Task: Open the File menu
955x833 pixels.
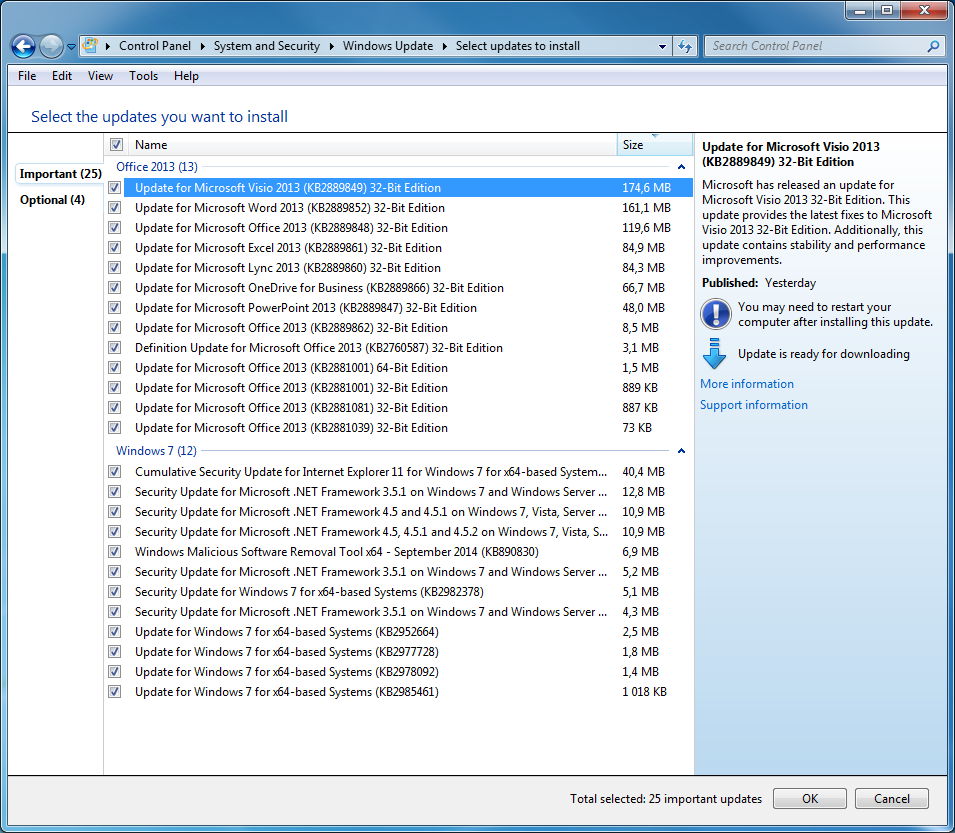Action: 27,76
